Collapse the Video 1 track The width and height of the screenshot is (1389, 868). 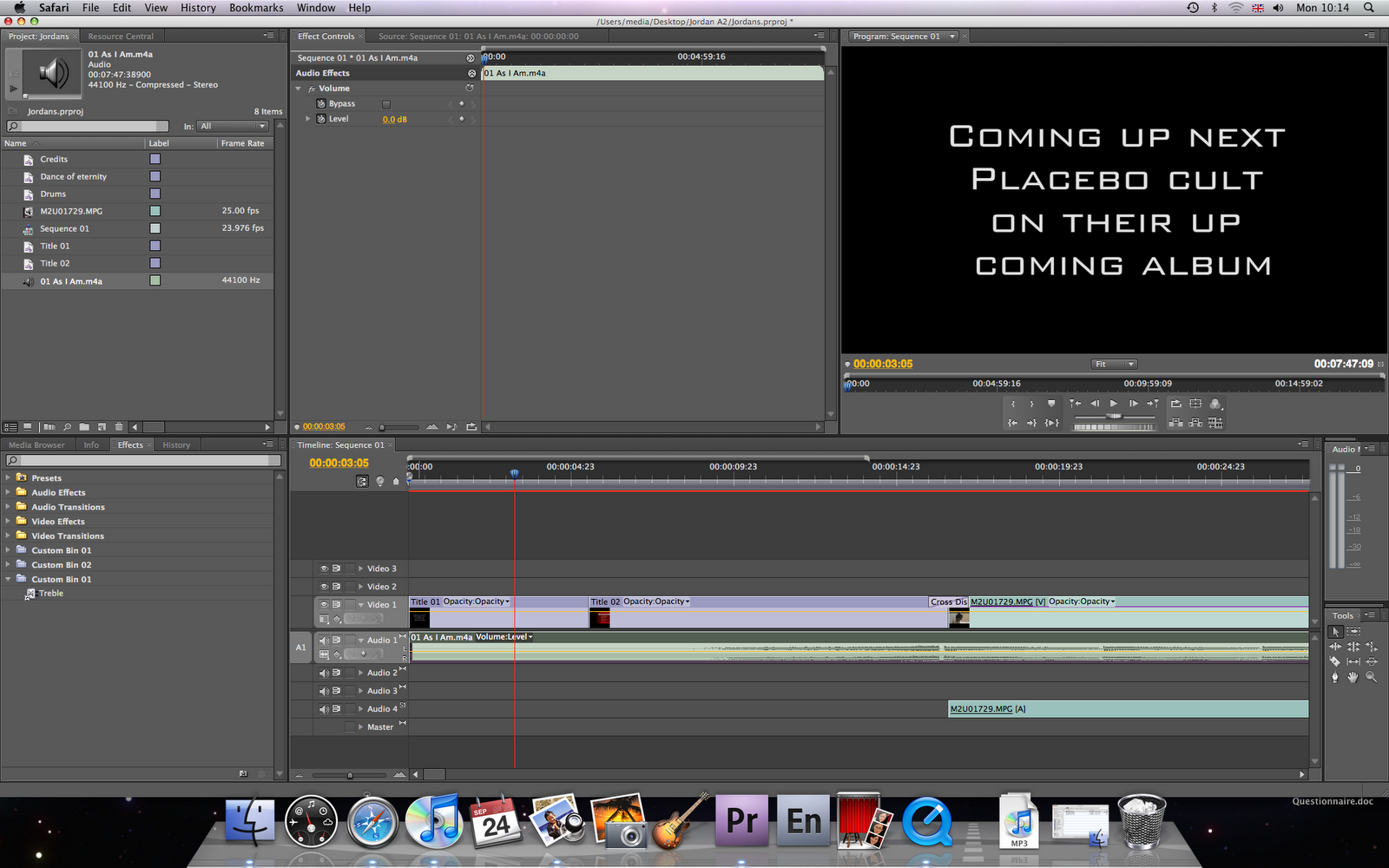coord(361,605)
